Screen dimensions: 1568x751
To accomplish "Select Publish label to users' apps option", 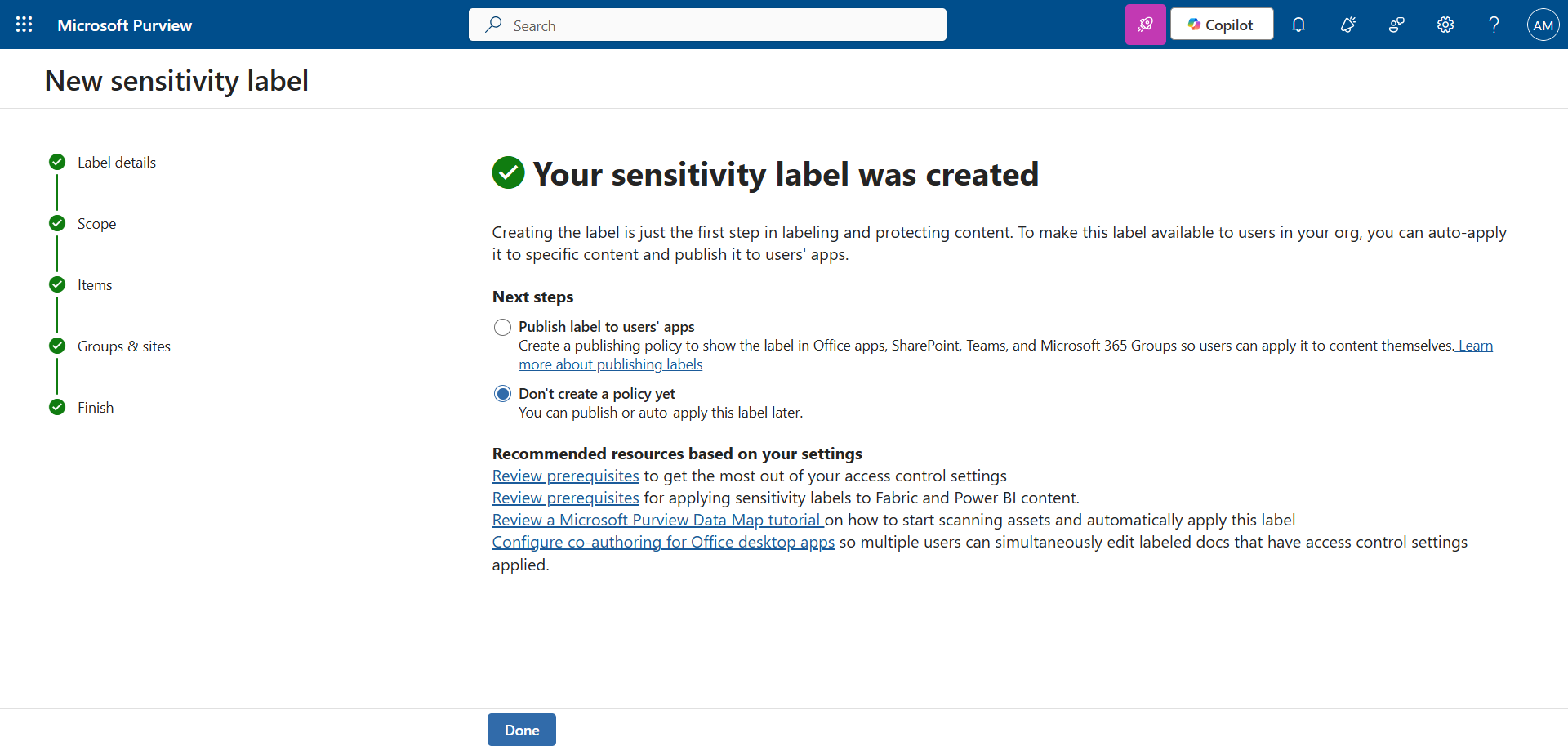I will pos(502,327).
